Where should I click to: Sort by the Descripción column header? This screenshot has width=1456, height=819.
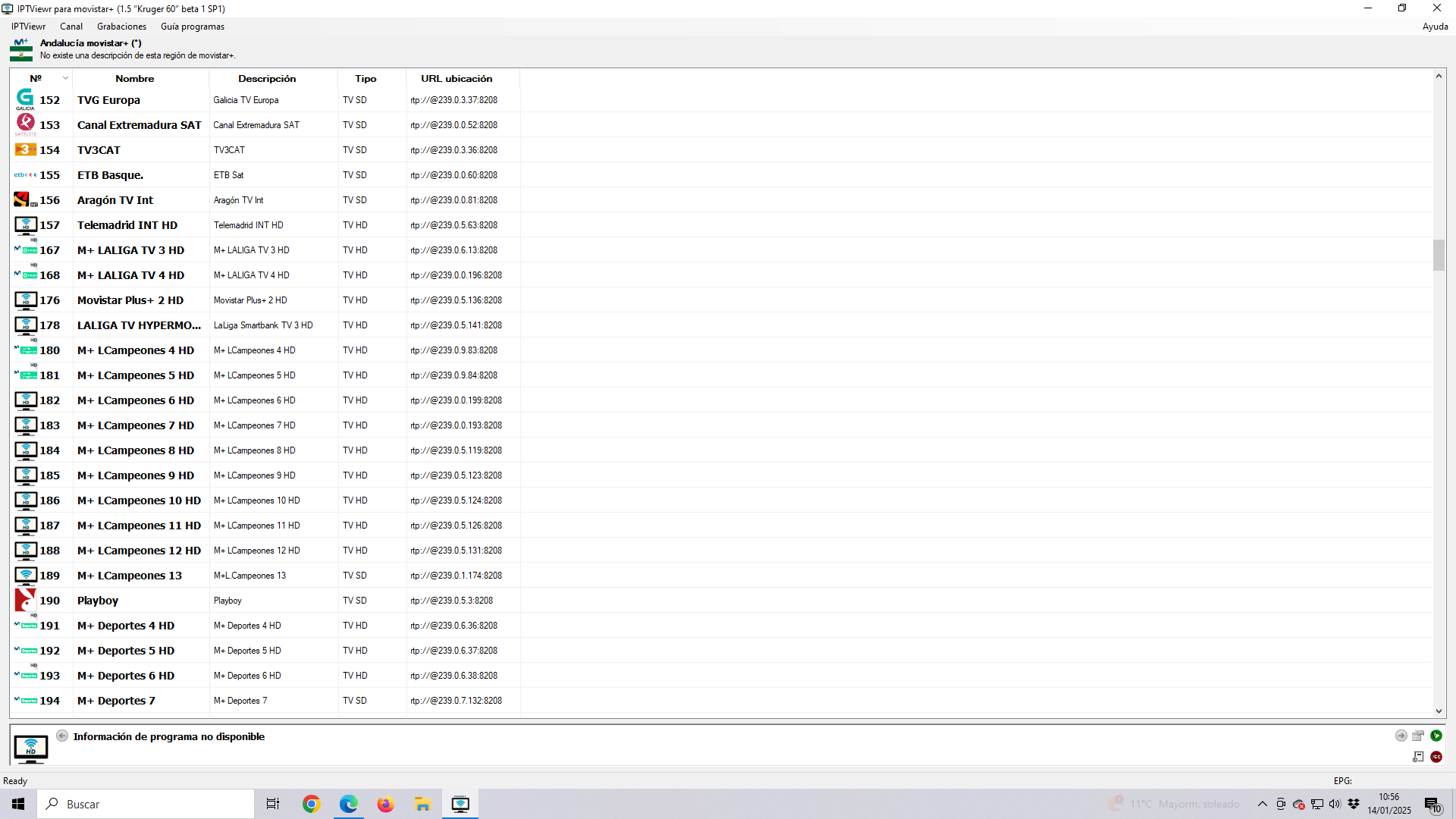coord(274,78)
